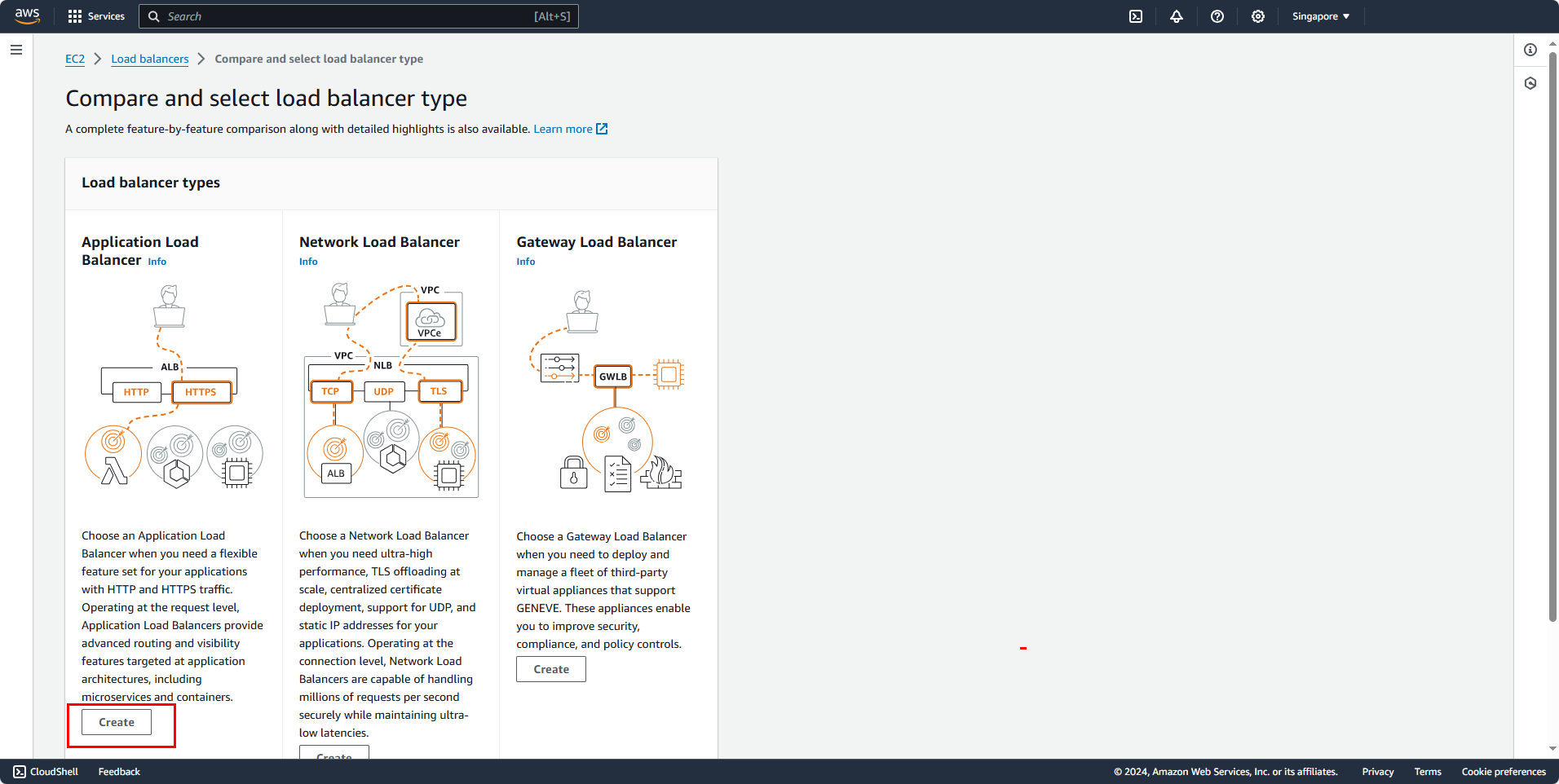Click inside the Search services field
The width and height of the screenshot is (1559, 784).
[x=359, y=16]
